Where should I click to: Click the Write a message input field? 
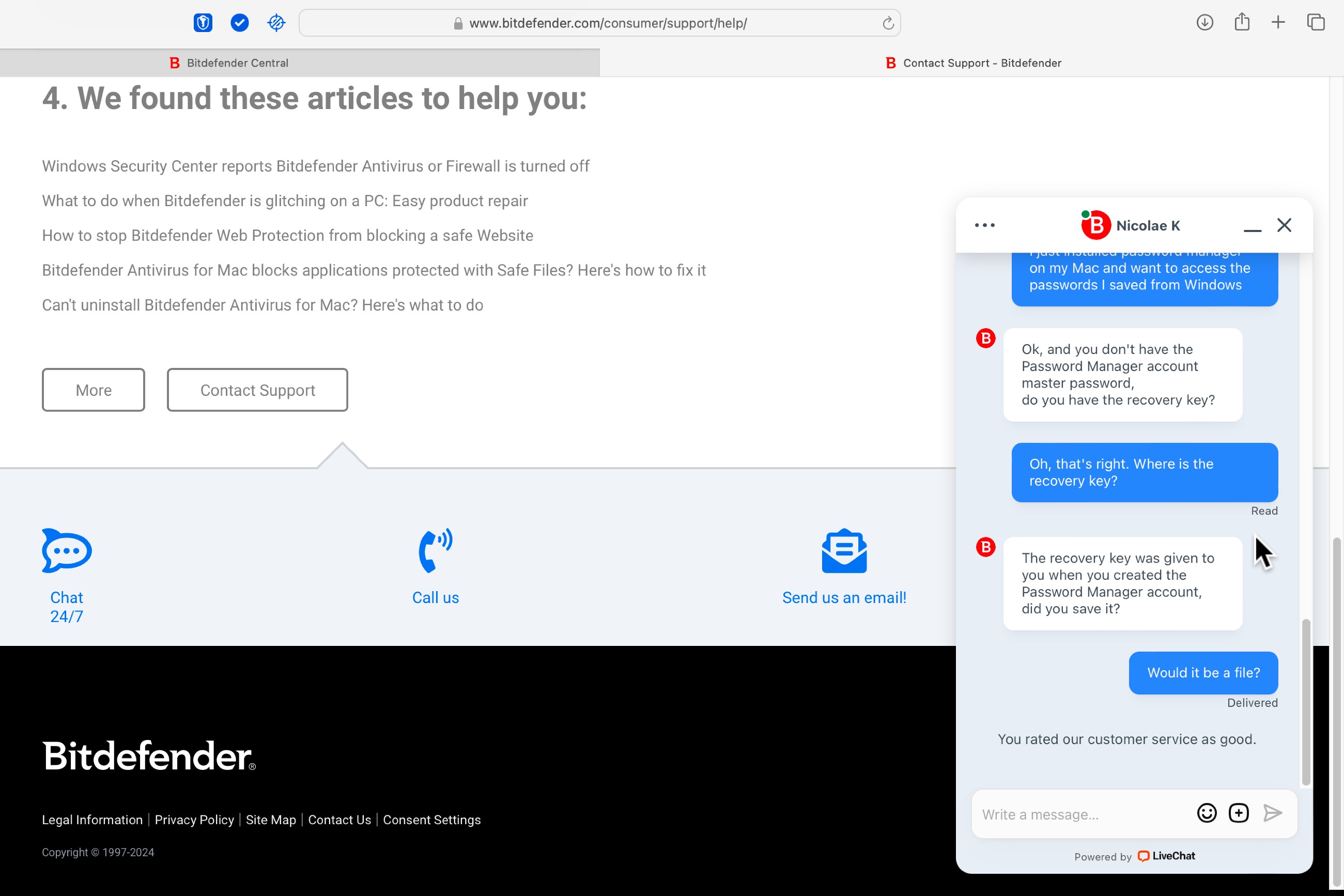[x=1081, y=814]
